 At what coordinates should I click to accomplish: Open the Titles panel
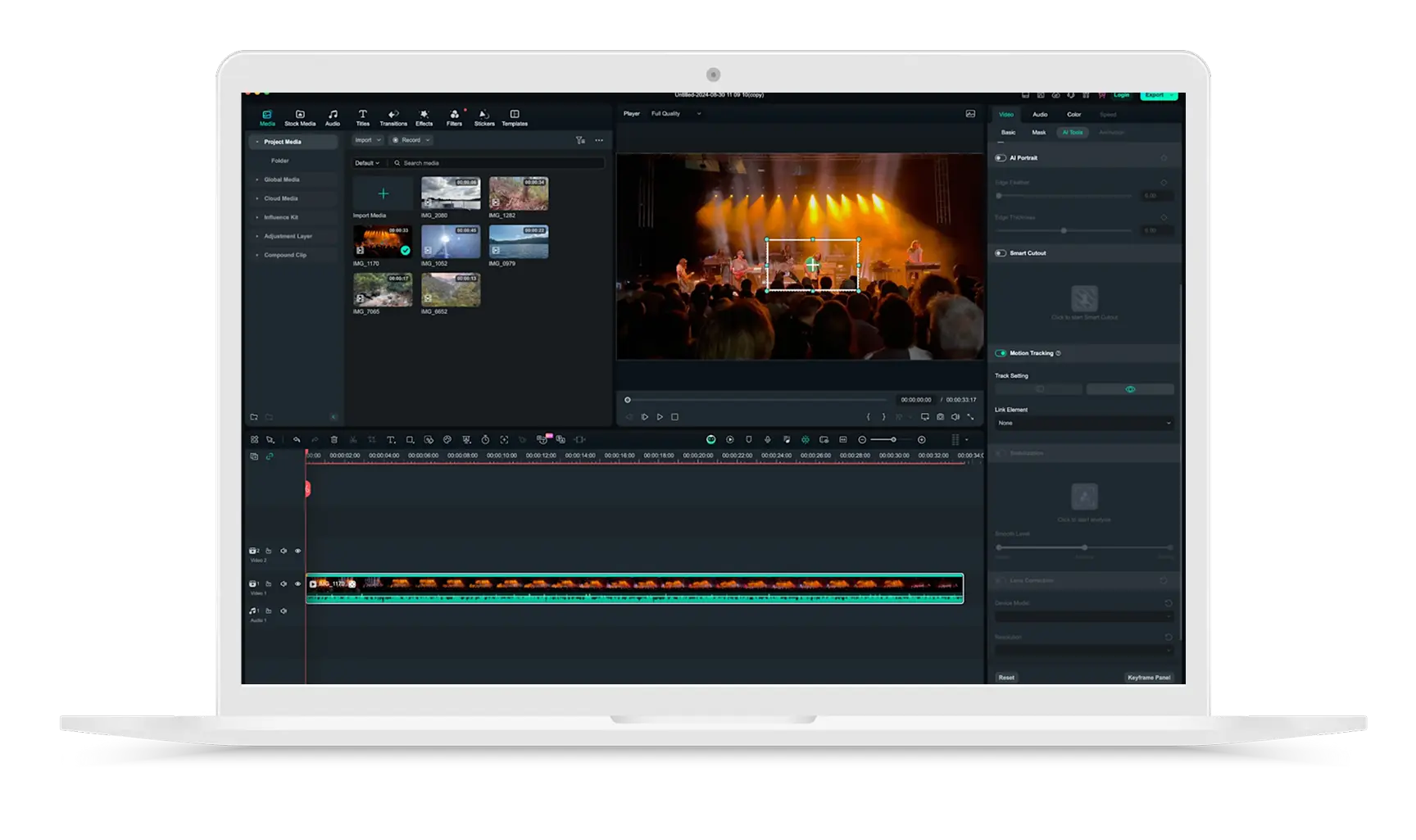click(x=362, y=118)
